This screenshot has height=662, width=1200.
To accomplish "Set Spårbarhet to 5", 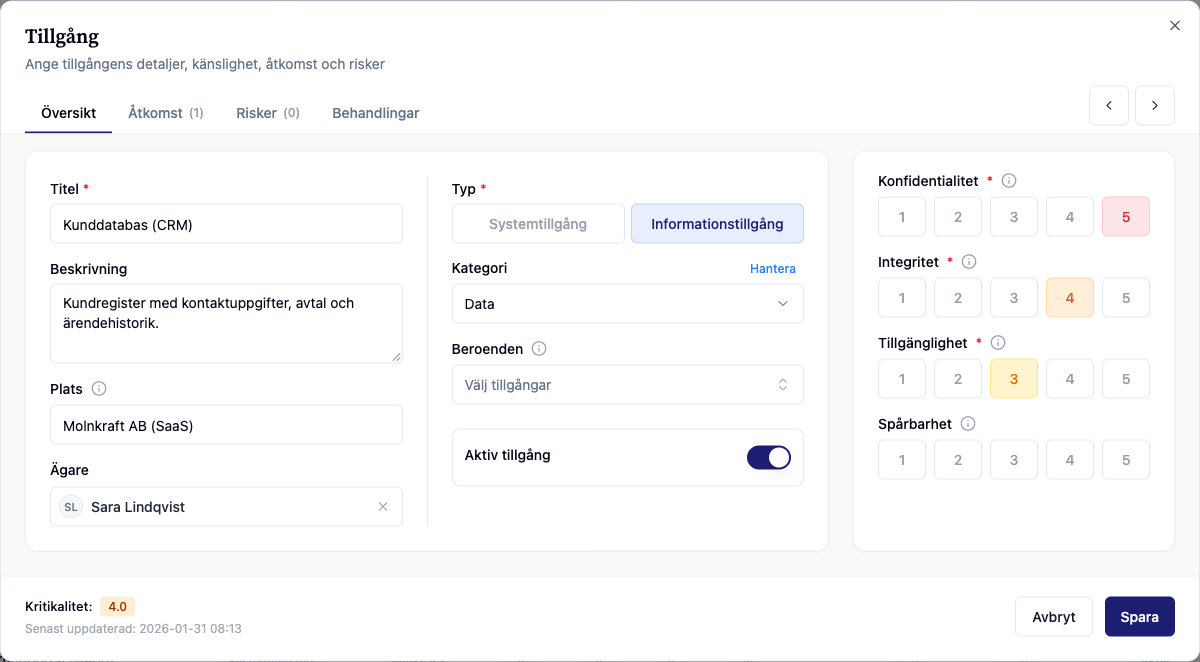I will 1126,460.
